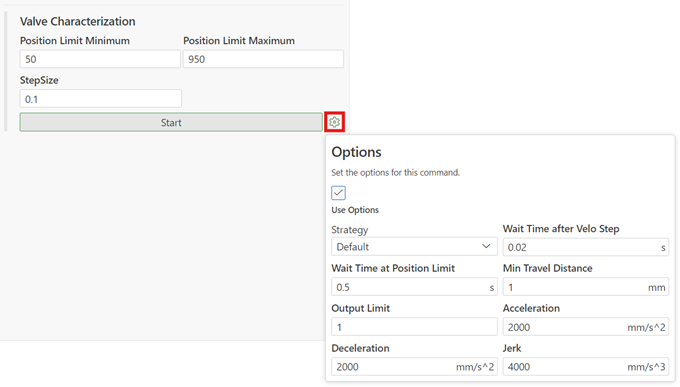
Task: Select the Position Limit Minimum label
Action: [75, 41]
